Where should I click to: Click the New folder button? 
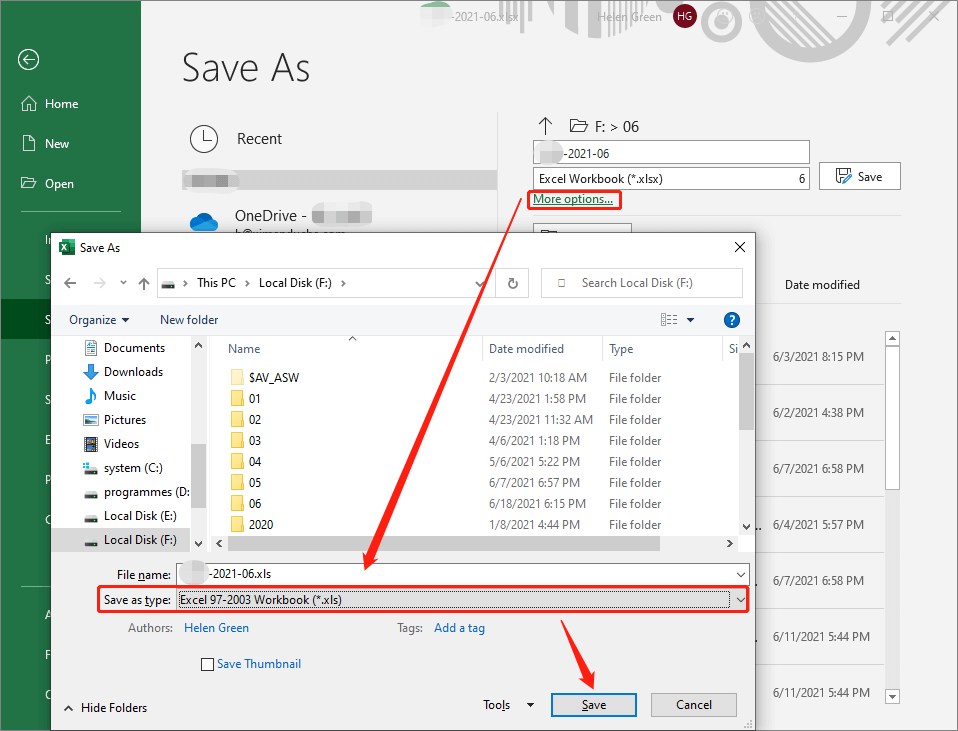(189, 320)
